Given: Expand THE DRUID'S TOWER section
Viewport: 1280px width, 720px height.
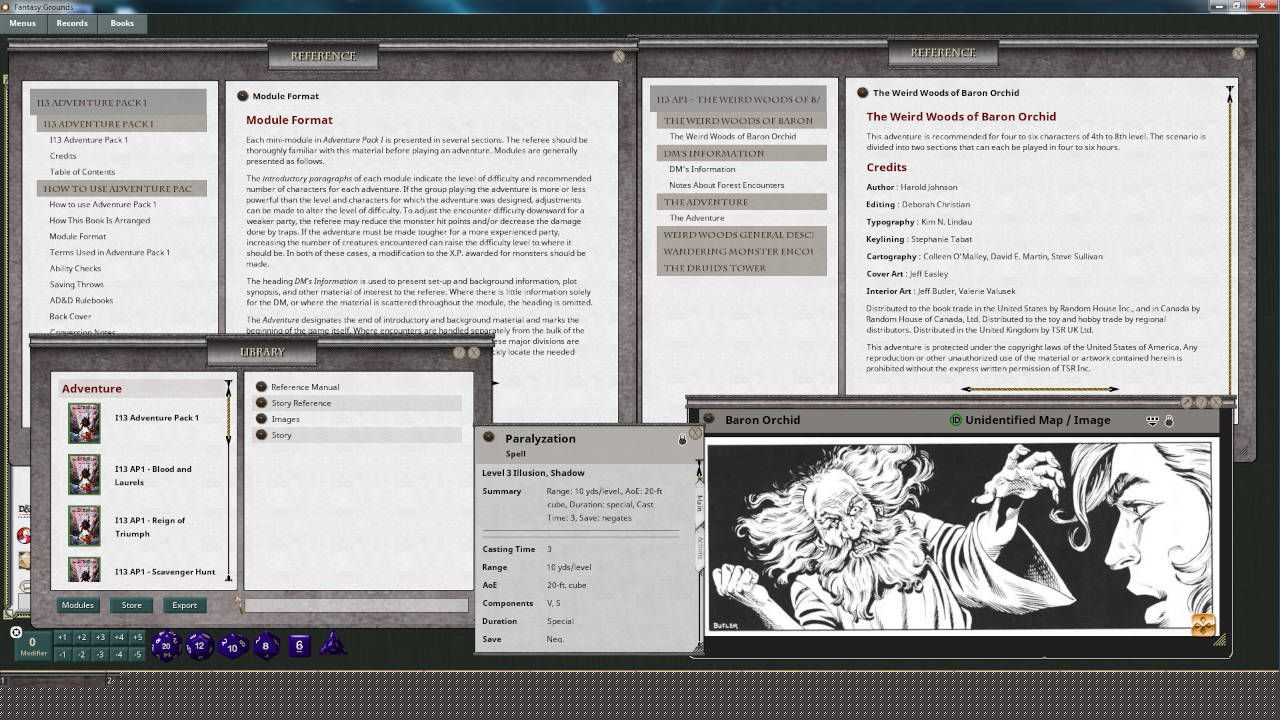Looking at the screenshot, I should pos(742,268).
